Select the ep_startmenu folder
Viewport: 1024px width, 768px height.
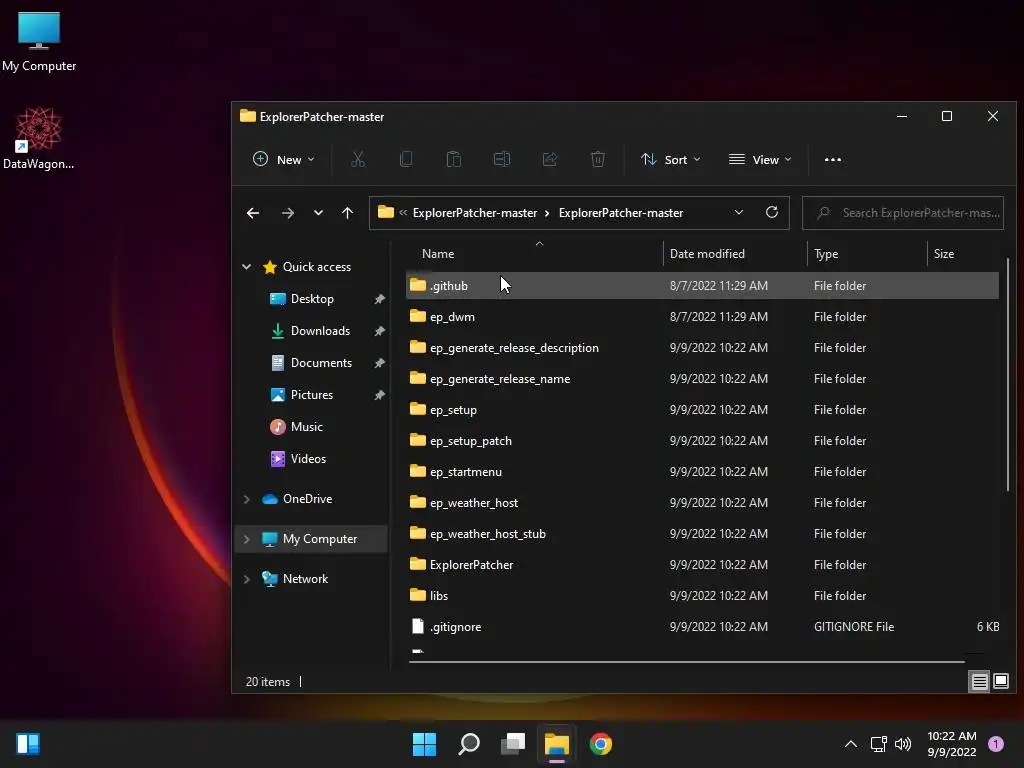pyautogui.click(x=702, y=472)
